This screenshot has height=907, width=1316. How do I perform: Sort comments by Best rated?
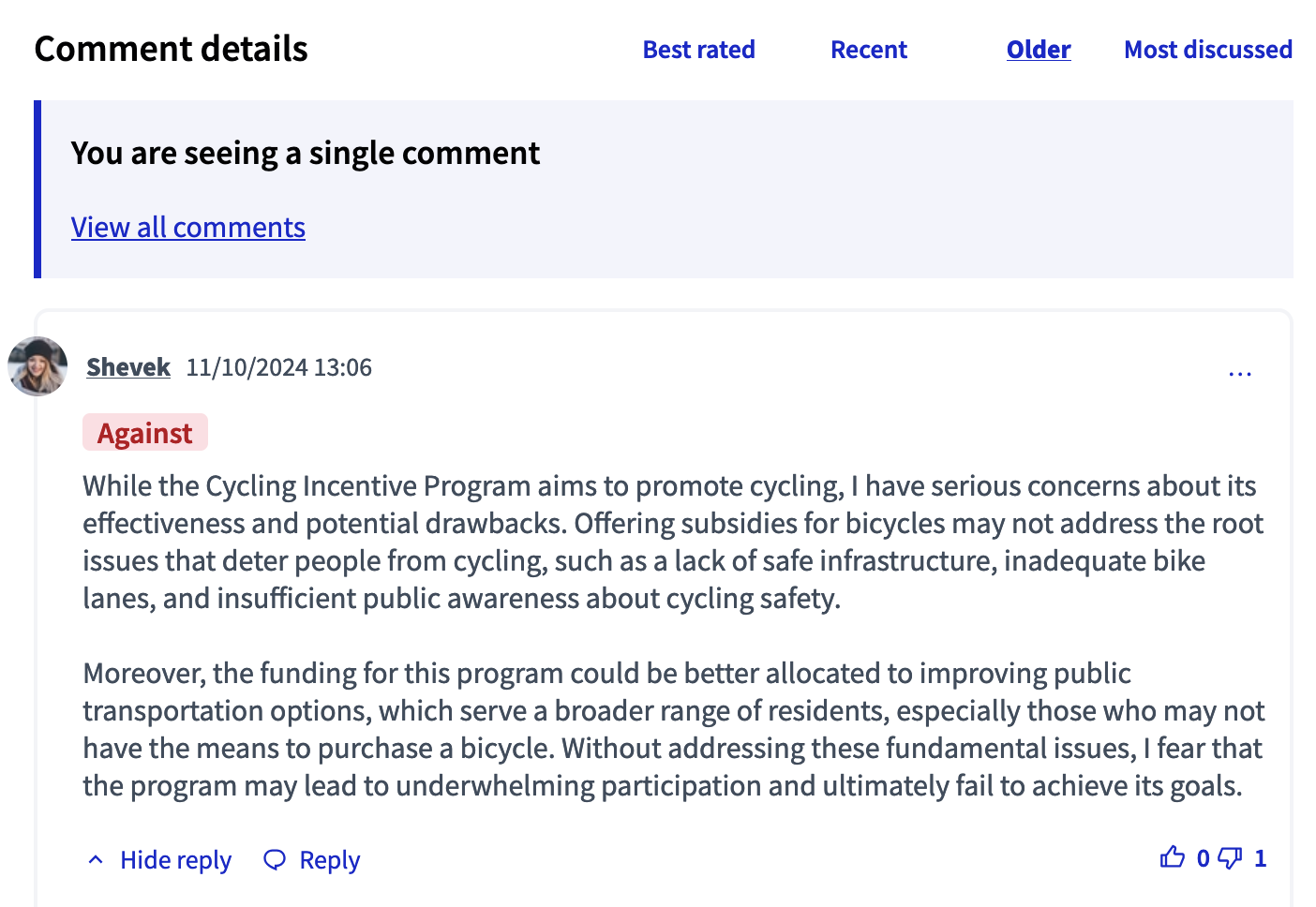click(x=698, y=50)
